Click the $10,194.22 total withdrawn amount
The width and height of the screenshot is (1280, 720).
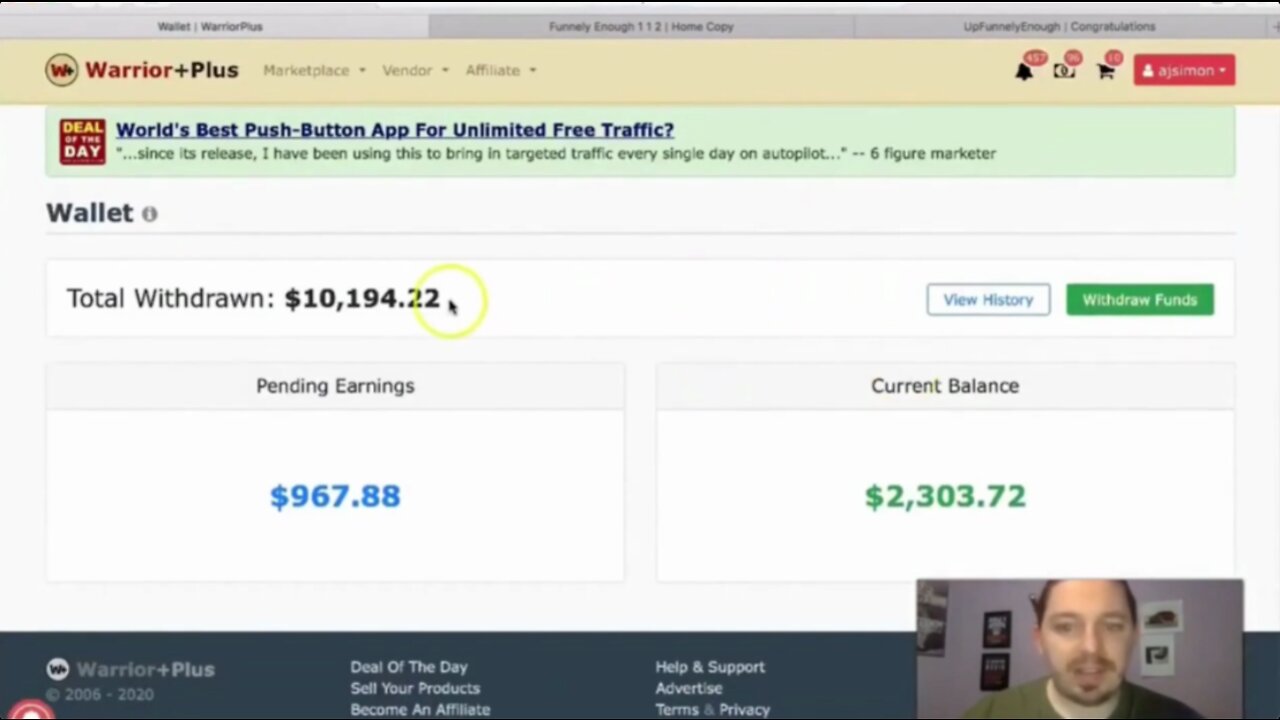362,298
